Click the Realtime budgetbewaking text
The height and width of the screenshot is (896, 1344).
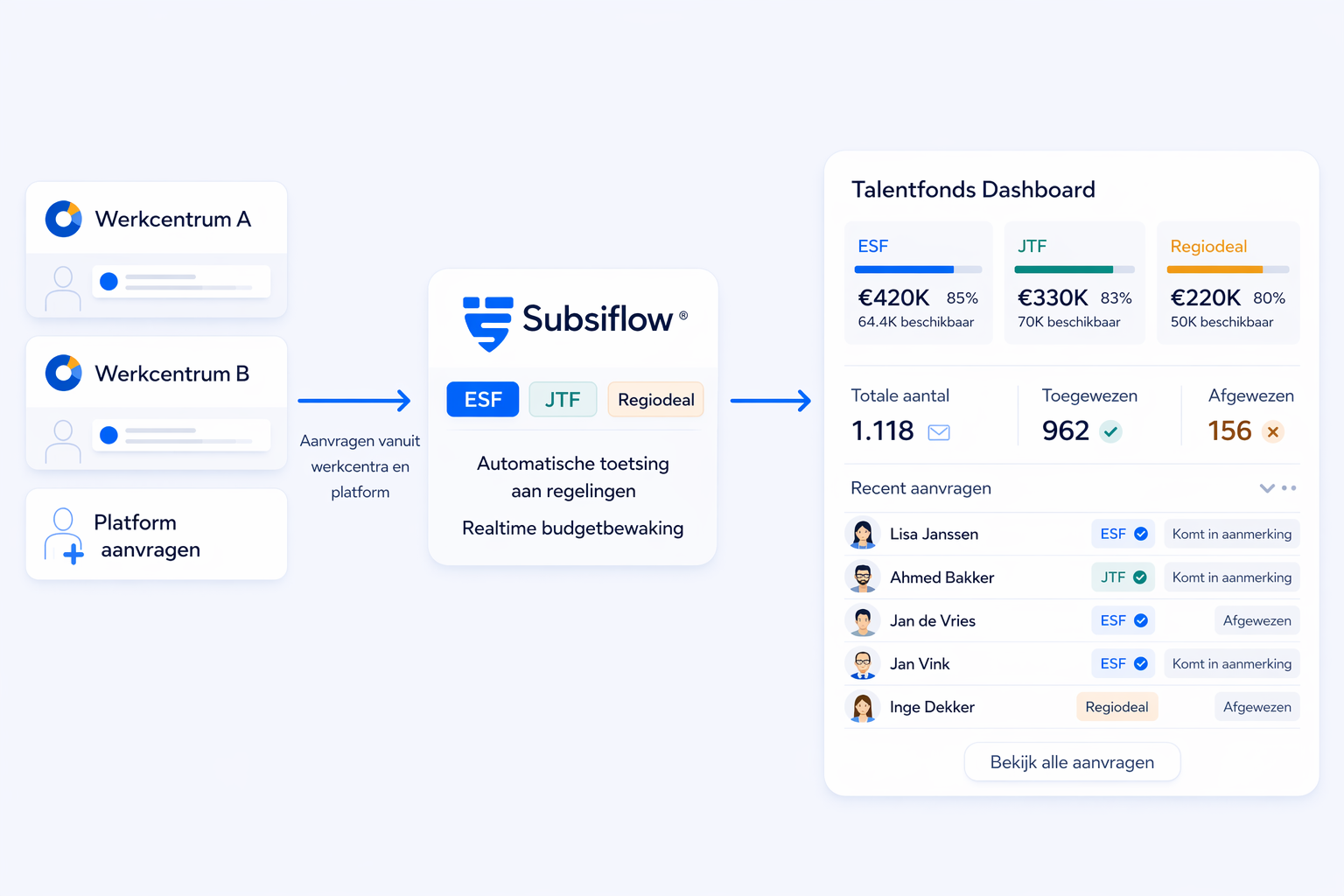click(573, 528)
